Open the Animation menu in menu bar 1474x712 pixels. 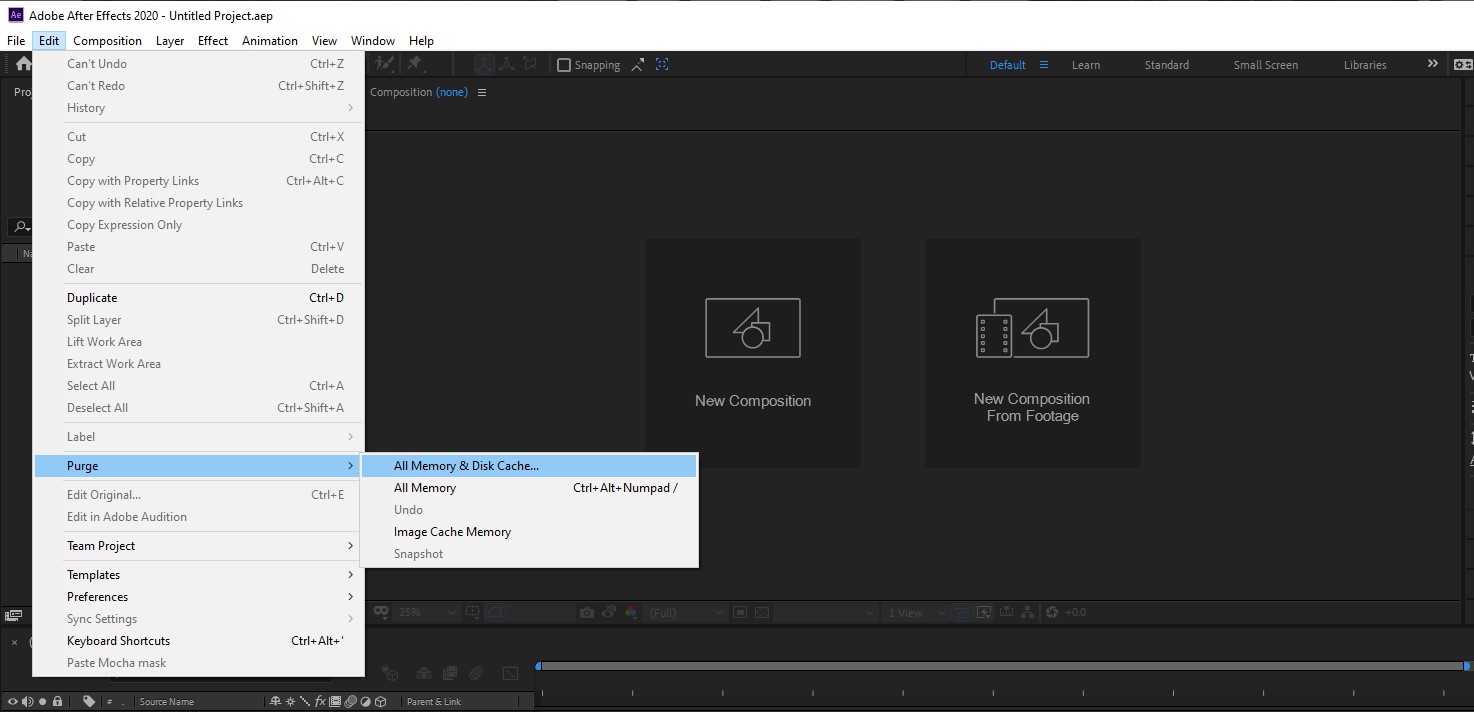[270, 41]
